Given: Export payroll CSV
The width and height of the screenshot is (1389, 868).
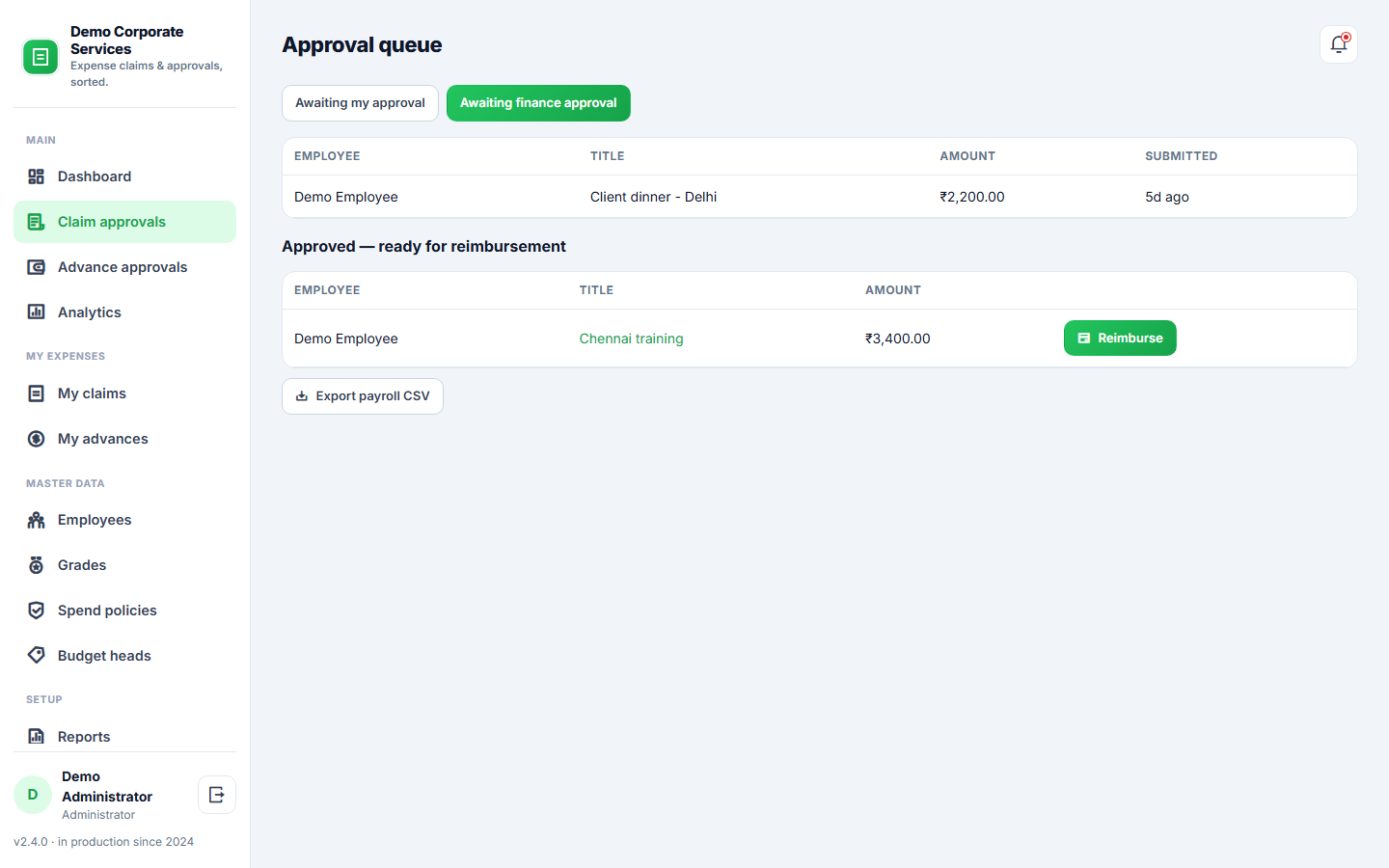Looking at the screenshot, I should [363, 396].
